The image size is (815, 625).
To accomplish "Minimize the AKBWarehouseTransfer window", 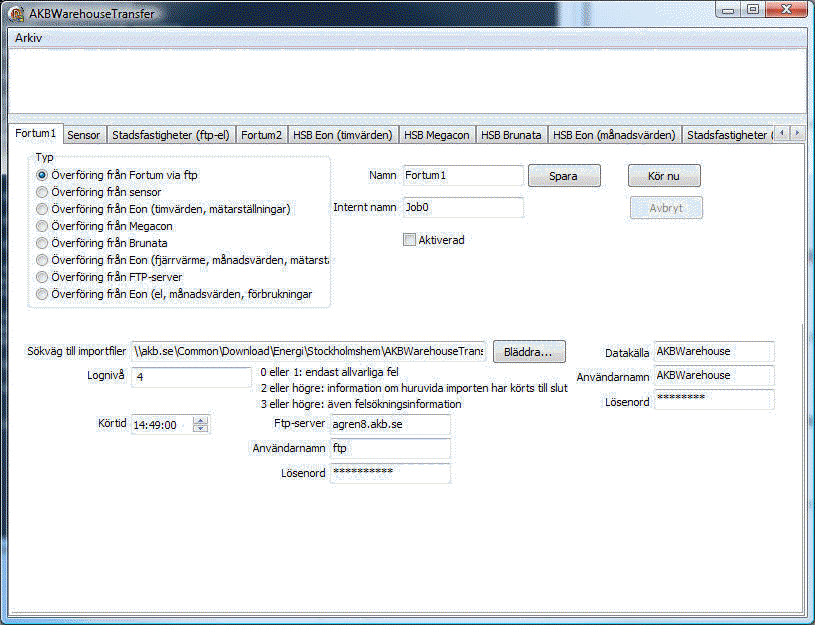I will click(728, 10).
